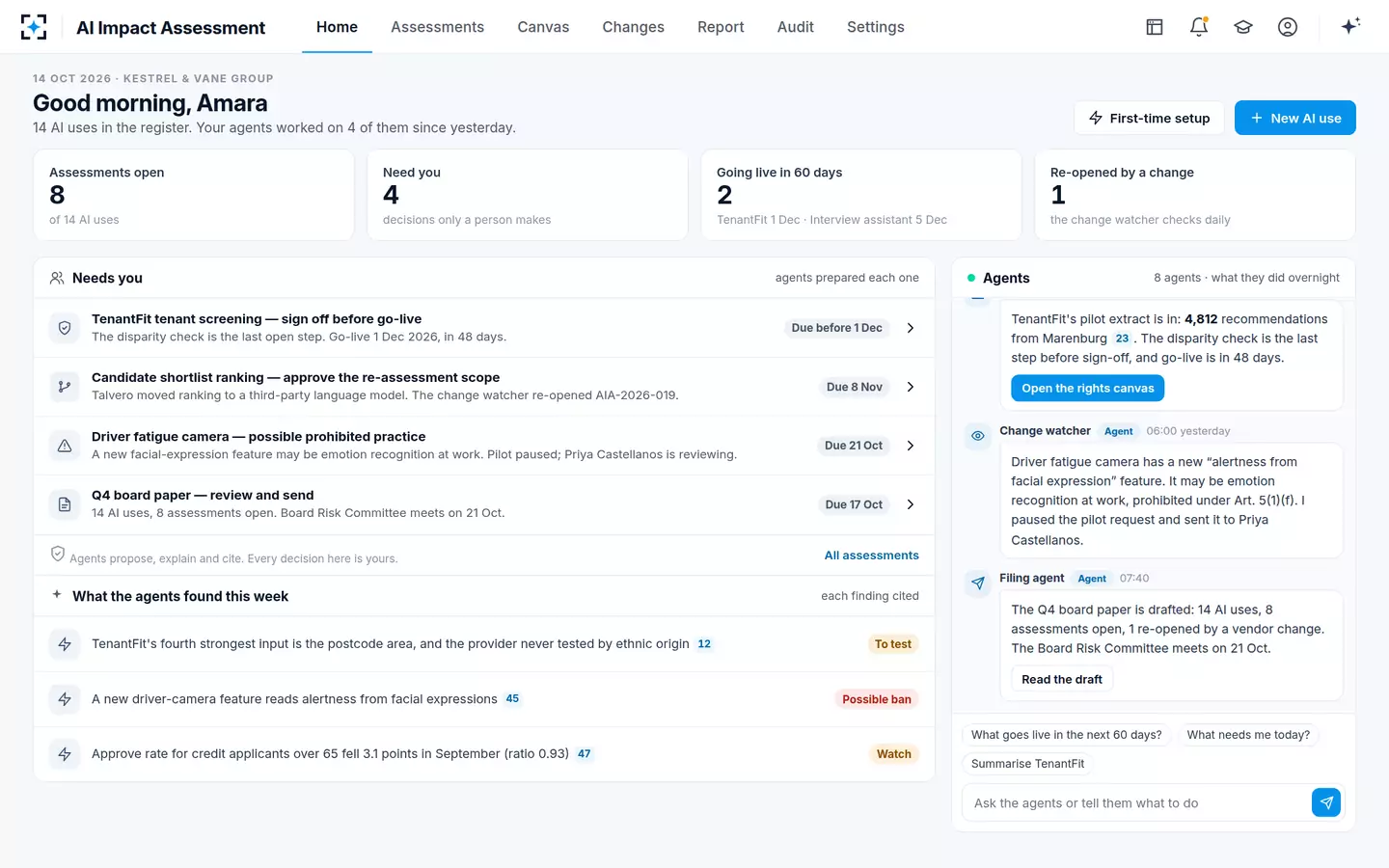Click the Ask the agents input field
Viewport: 1389px width, 868px height.
(x=1138, y=802)
